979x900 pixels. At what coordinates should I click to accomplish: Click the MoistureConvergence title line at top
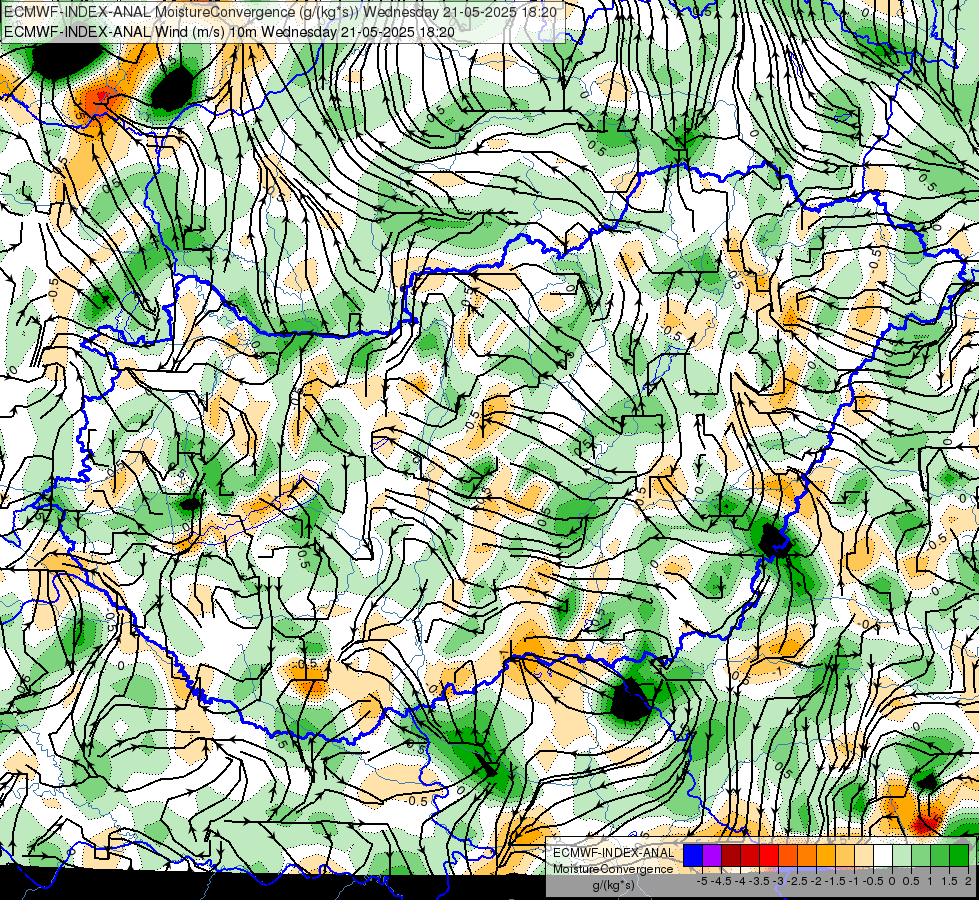pos(280,12)
